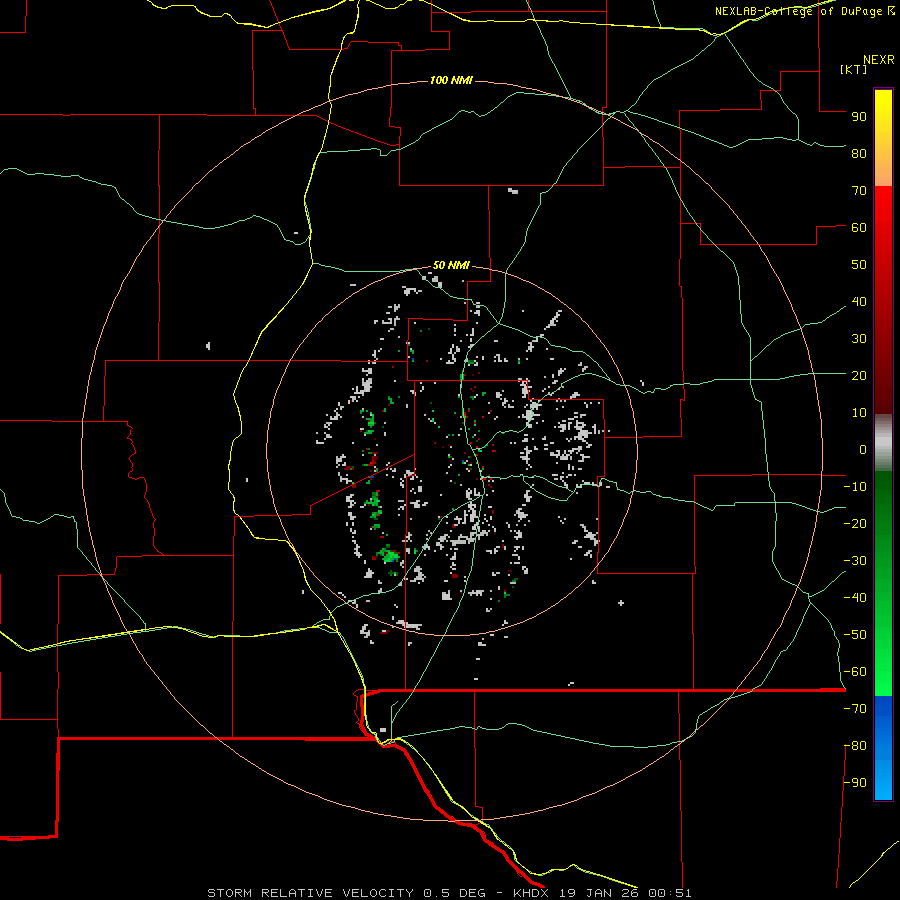
Task: Click the STORM RELATIVE VELOCITY footer text
Action: click(x=310, y=893)
